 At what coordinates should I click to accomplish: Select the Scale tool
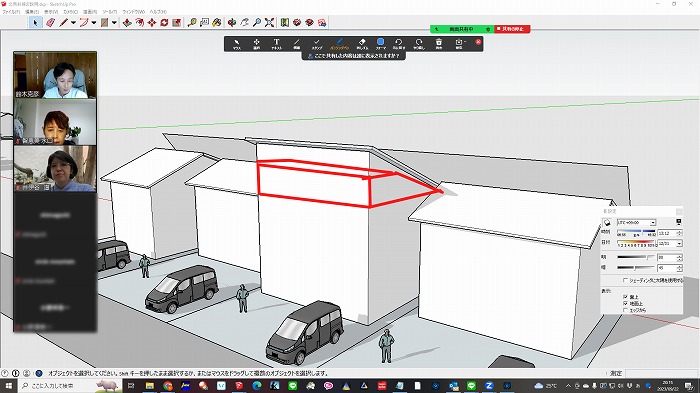coord(177,22)
